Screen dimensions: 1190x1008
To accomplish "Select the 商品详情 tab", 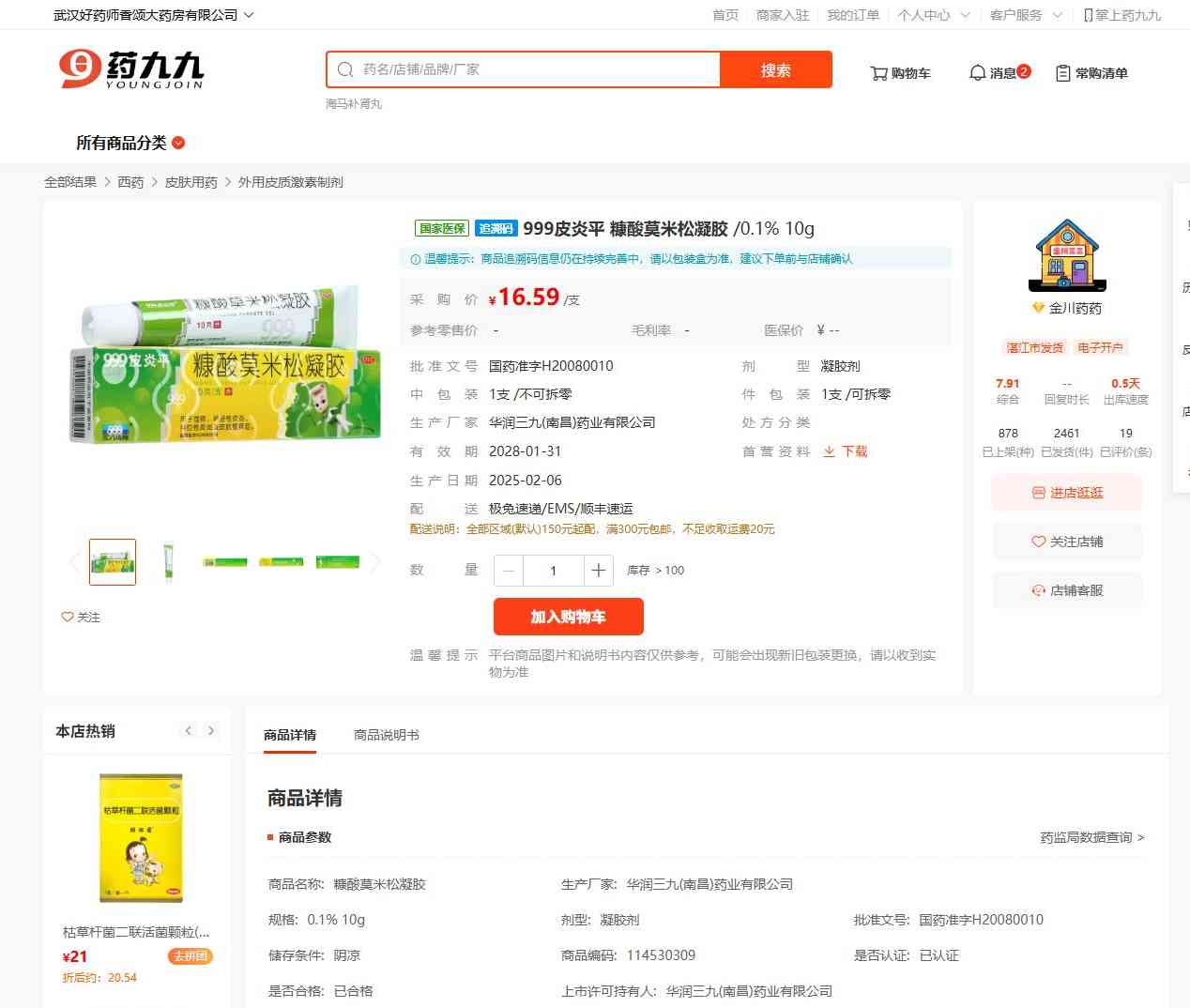I will click(x=290, y=735).
